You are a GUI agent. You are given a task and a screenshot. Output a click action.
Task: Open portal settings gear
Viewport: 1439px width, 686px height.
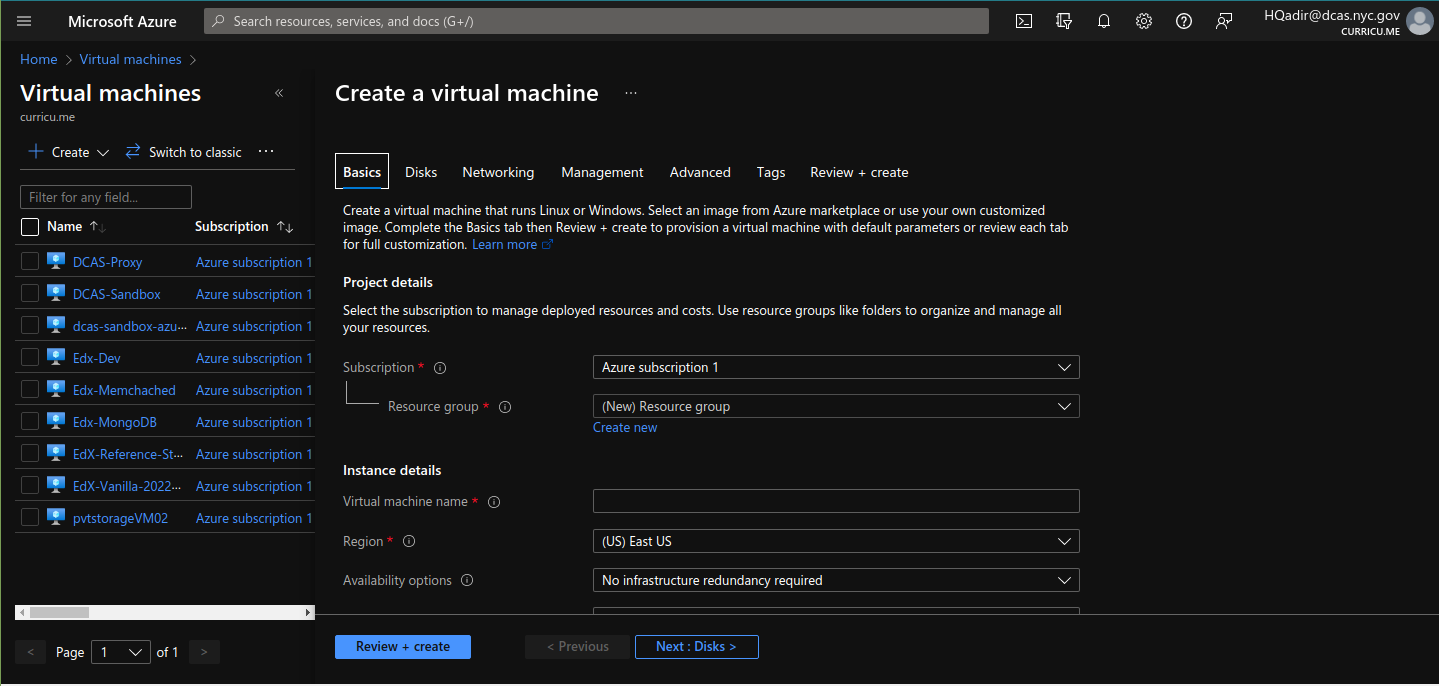(x=1144, y=21)
